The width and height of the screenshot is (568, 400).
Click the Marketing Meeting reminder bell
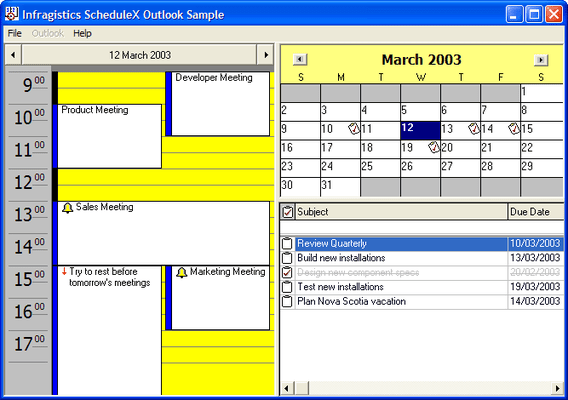tap(181, 272)
